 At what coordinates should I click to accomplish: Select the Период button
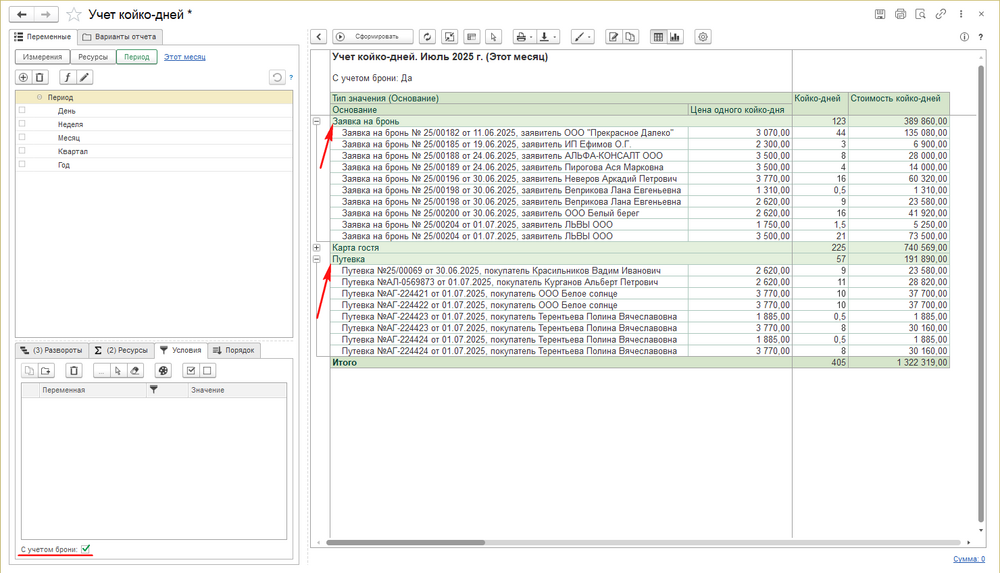click(x=136, y=57)
